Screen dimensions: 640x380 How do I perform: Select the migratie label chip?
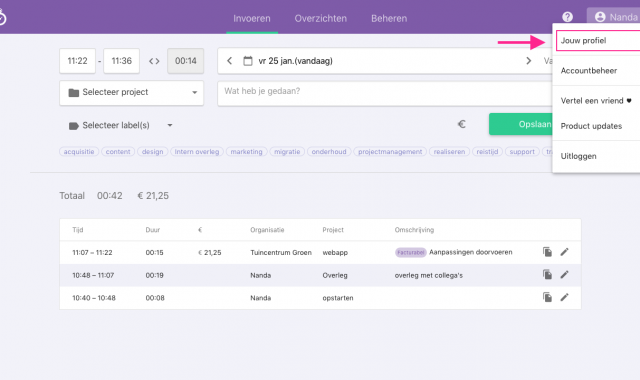pyautogui.click(x=287, y=152)
